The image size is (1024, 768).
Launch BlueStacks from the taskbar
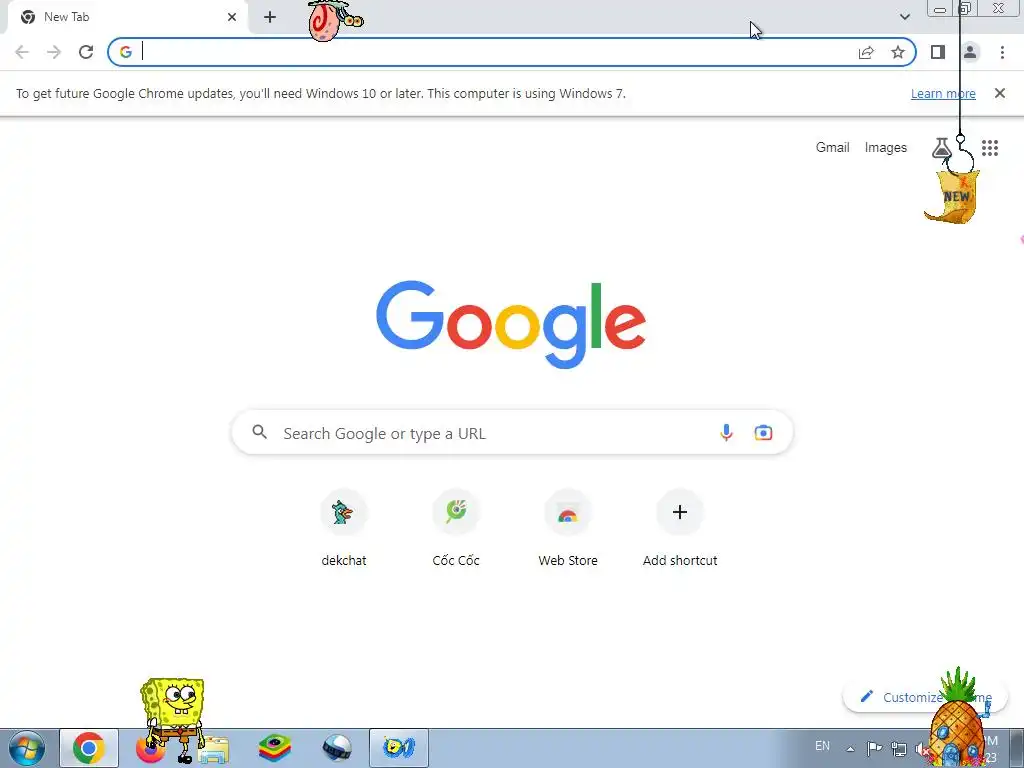click(x=275, y=748)
